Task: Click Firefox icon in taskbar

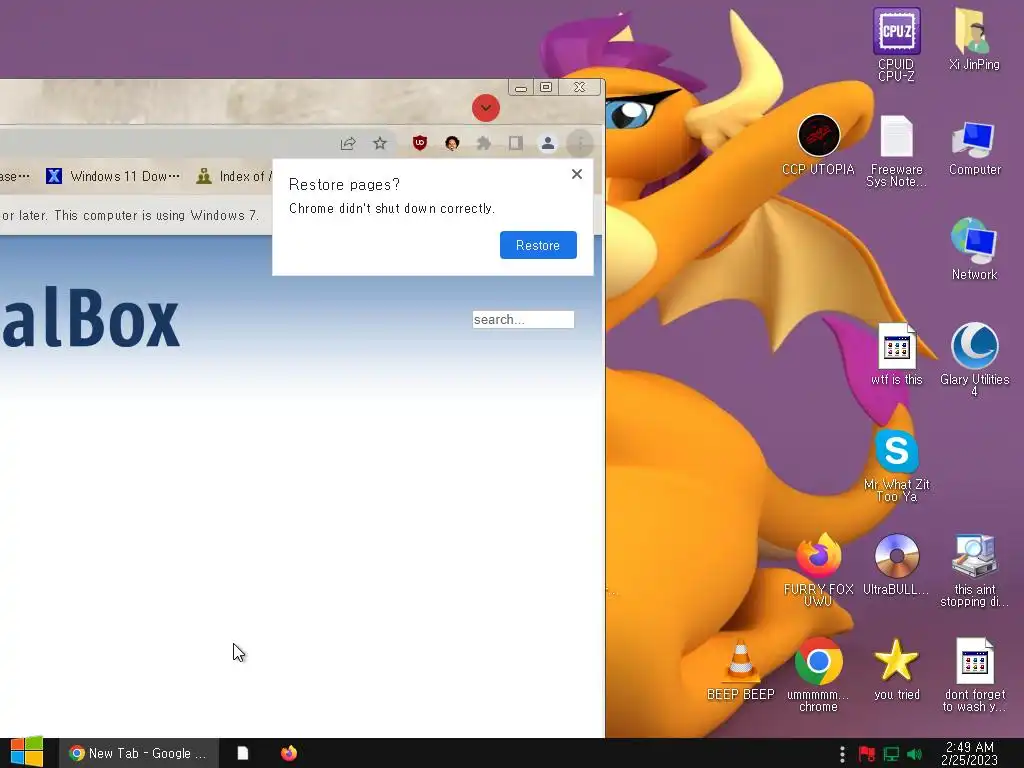Action: (x=289, y=753)
